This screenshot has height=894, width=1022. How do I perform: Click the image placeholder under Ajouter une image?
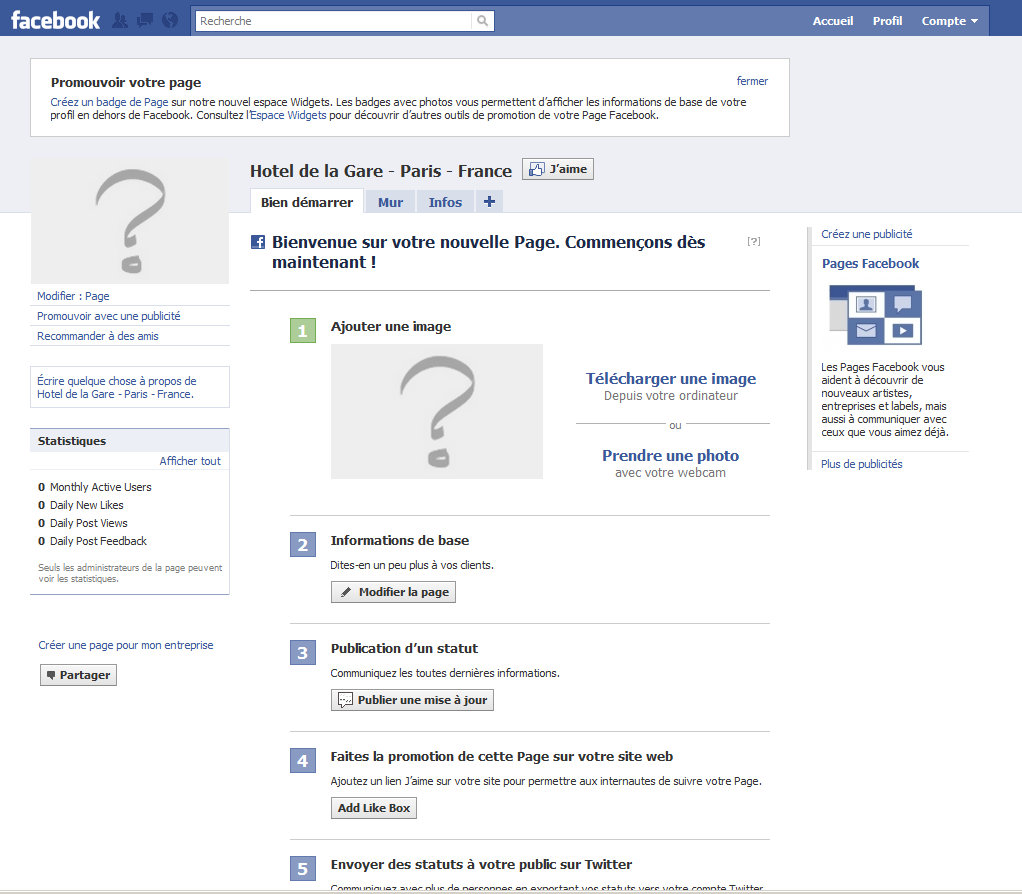(x=437, y=411)
